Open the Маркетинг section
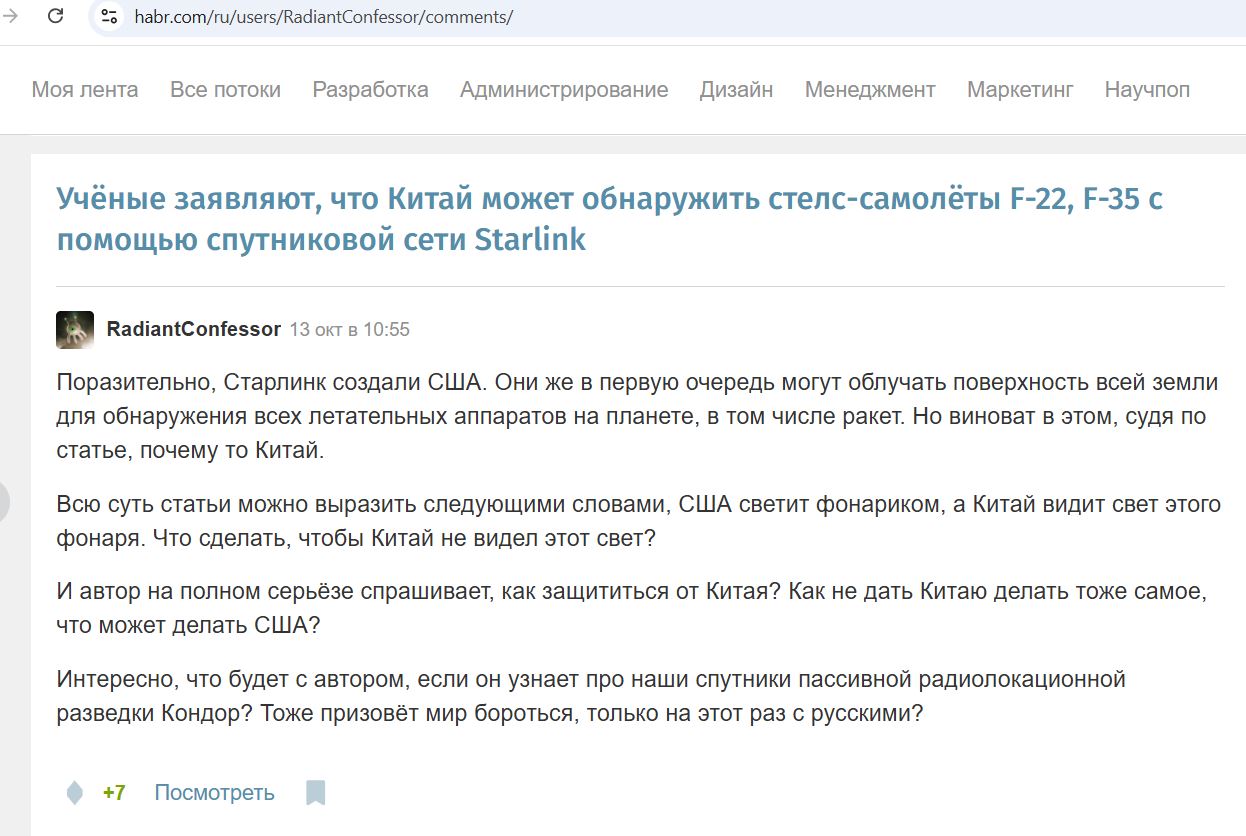This screenshot has height=836, width=1246. pos(1020,89)
